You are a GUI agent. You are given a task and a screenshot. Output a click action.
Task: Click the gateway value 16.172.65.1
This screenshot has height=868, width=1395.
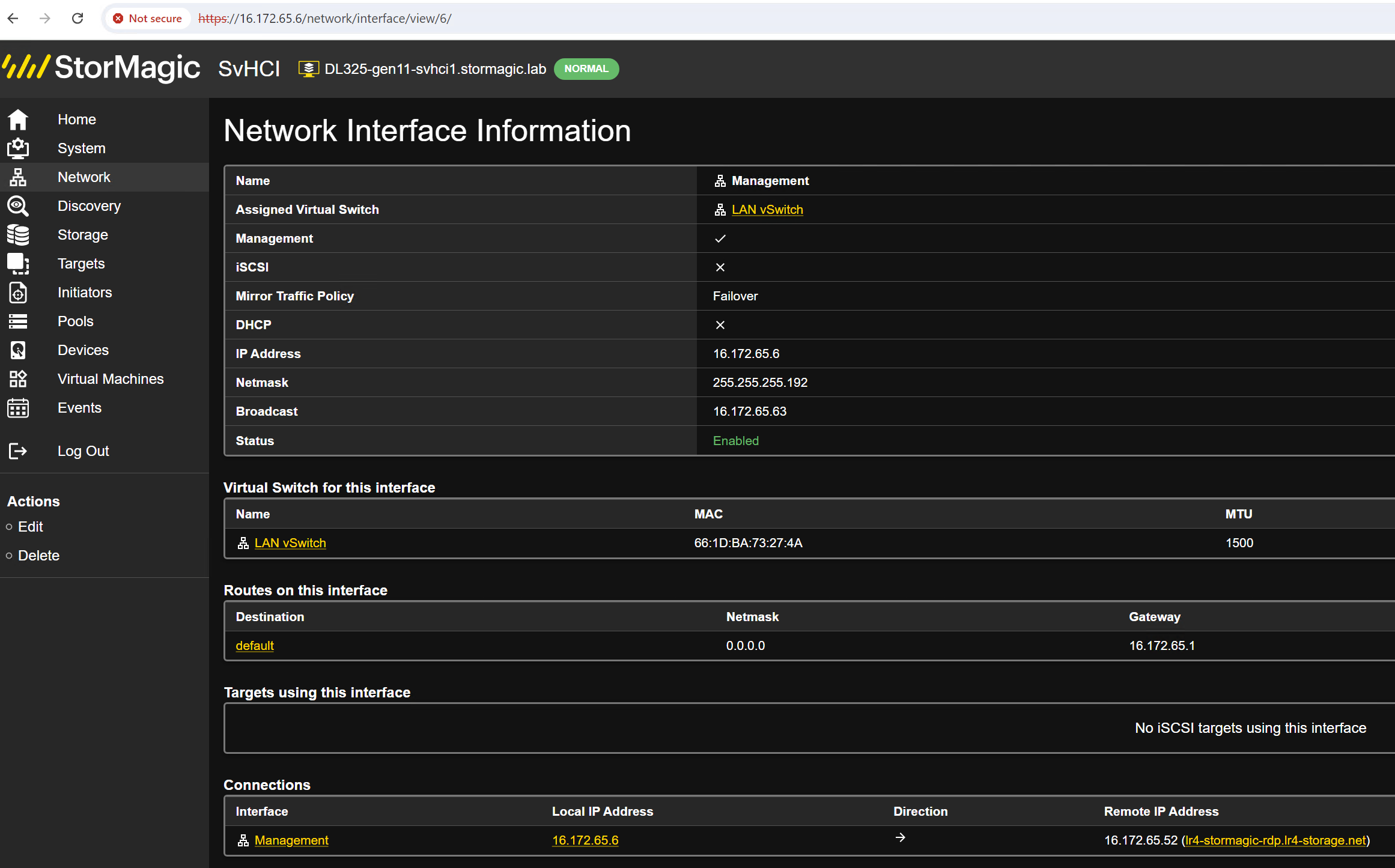pos(1162,646)
